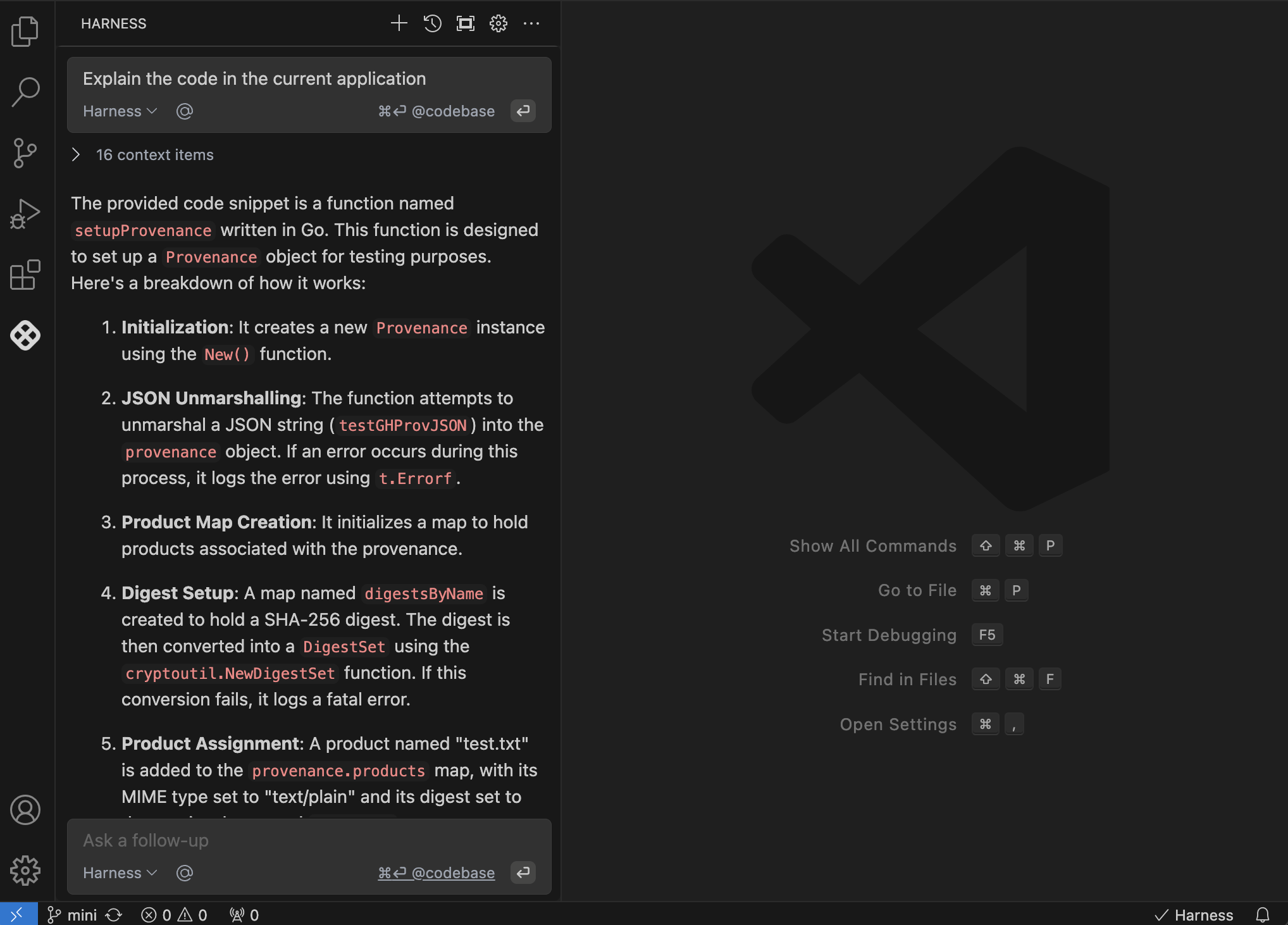Open the Source Control view
This screenshot has height=925, width=1288.
(x=25, y=152)
